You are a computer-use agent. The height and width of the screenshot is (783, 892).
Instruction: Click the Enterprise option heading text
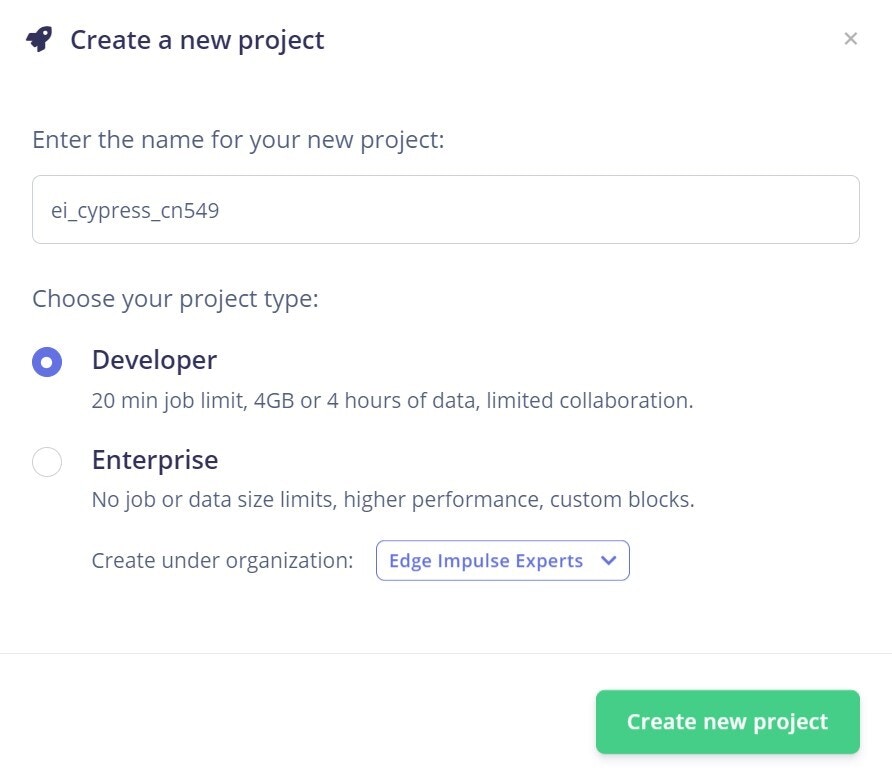[x=155, y=460]
